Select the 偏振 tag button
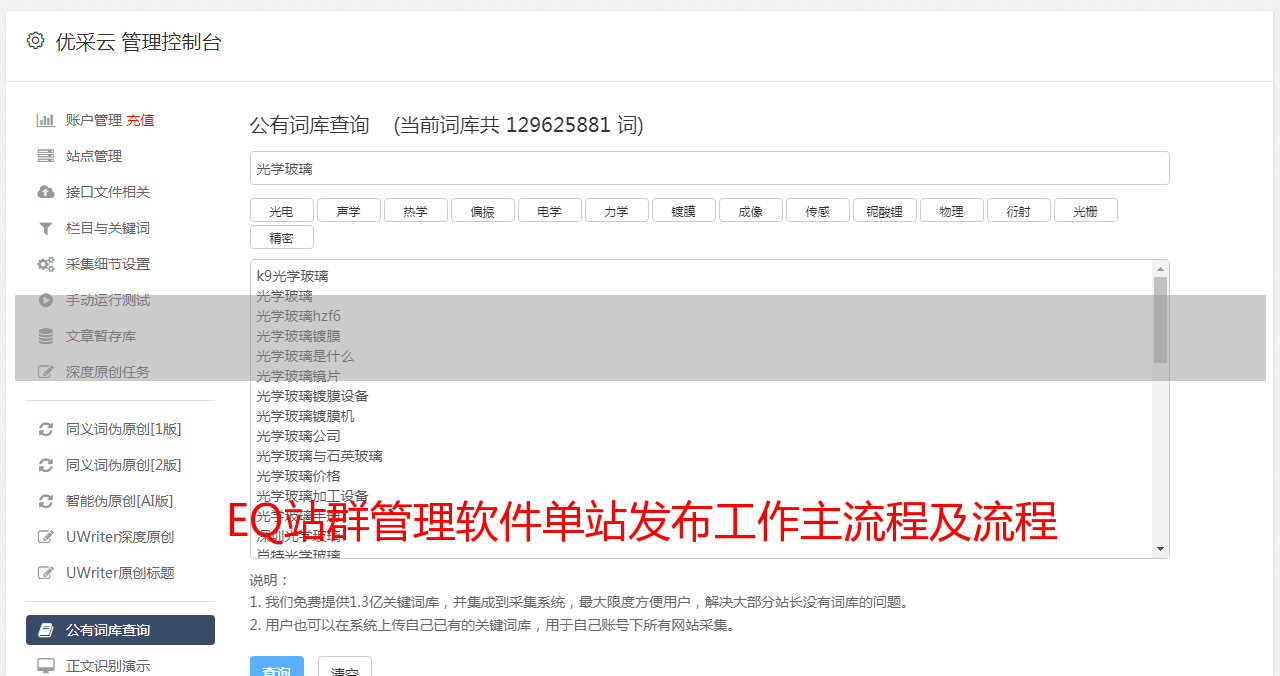This screenshot has width=1280, height=676. pos(482,210)
